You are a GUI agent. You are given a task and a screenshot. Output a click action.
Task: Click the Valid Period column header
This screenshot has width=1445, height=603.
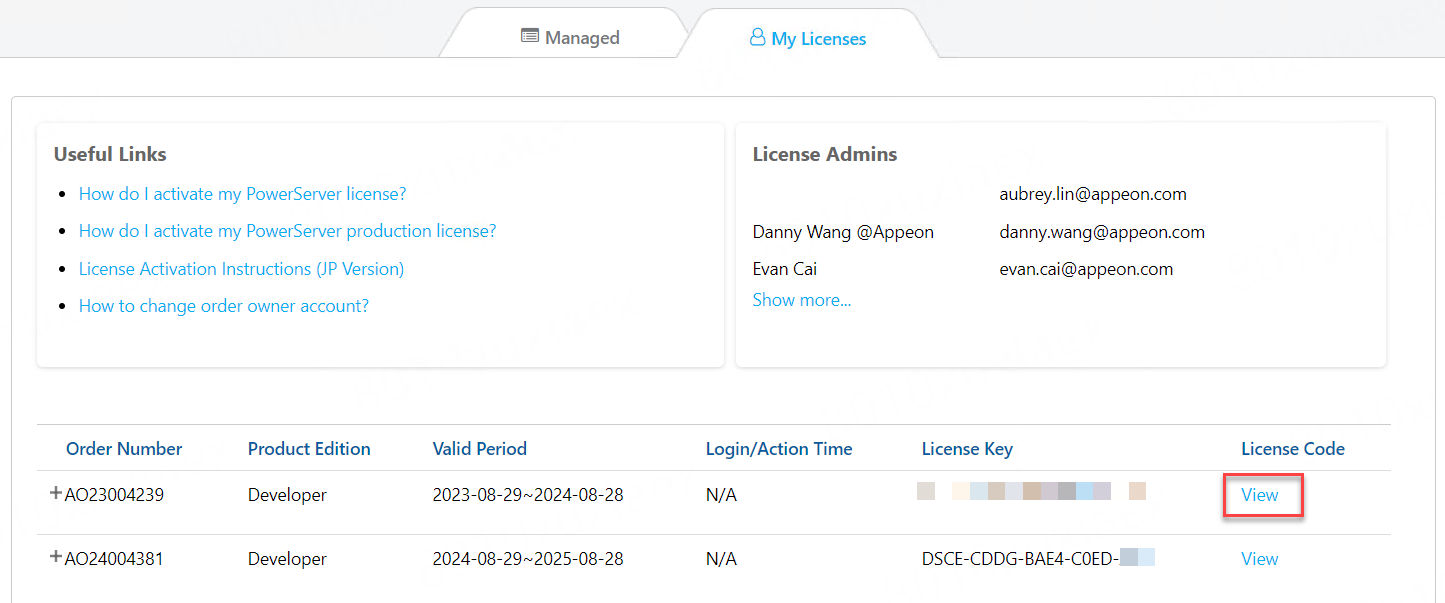pos(479,449)
